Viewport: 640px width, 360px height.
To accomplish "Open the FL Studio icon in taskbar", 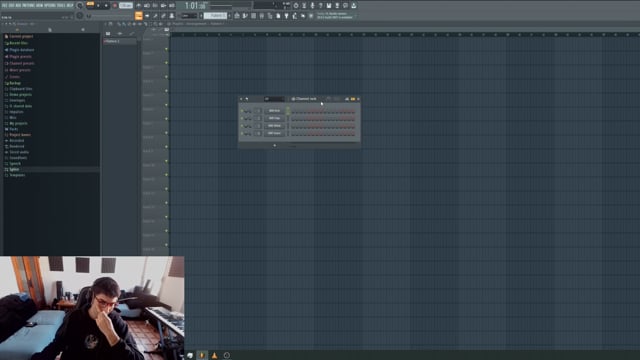I will [202, 355].
